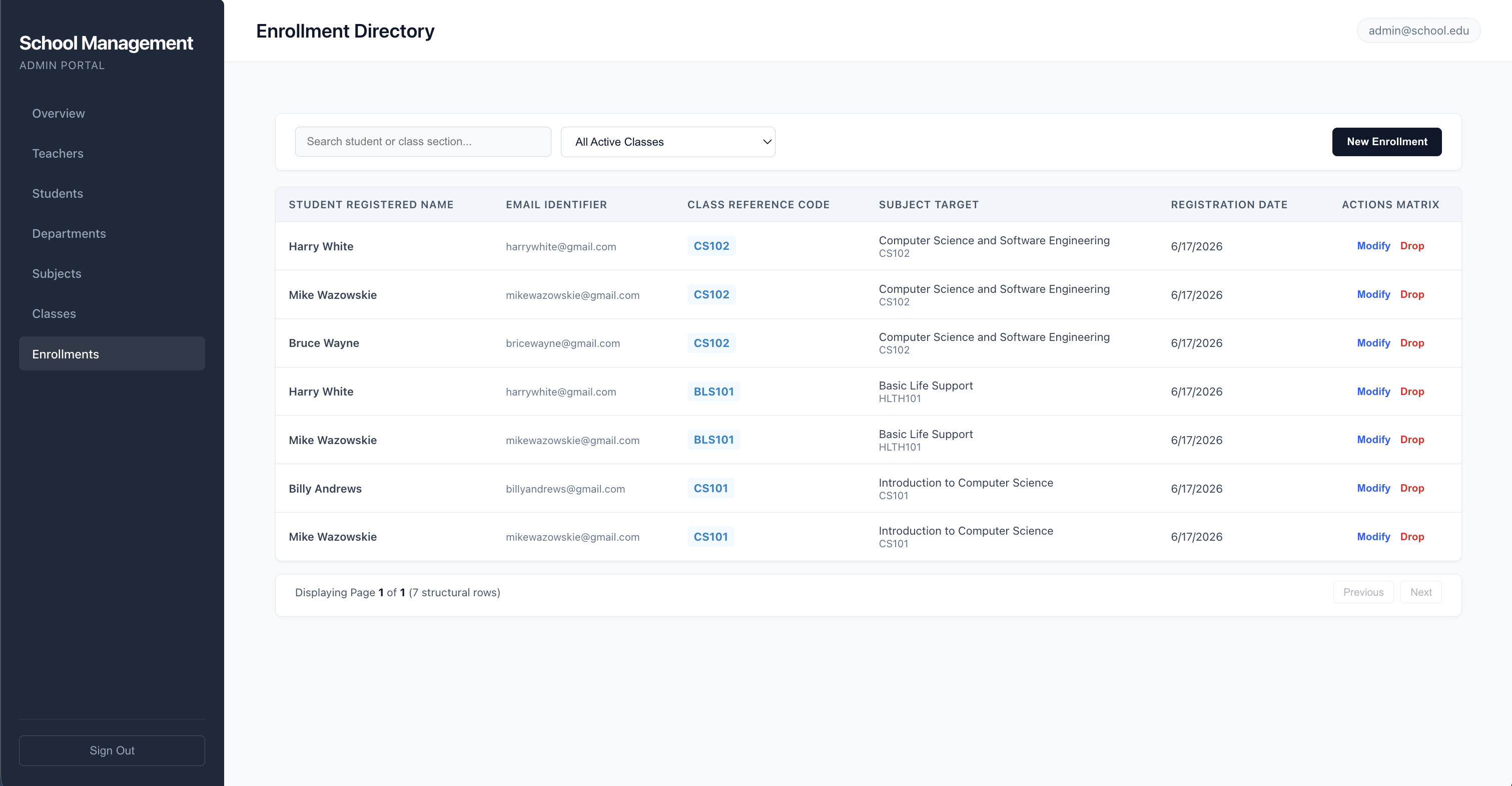
Task: Expand the All Active Classes dropdown
Action: pyautogui.click(x=668, y=142)
